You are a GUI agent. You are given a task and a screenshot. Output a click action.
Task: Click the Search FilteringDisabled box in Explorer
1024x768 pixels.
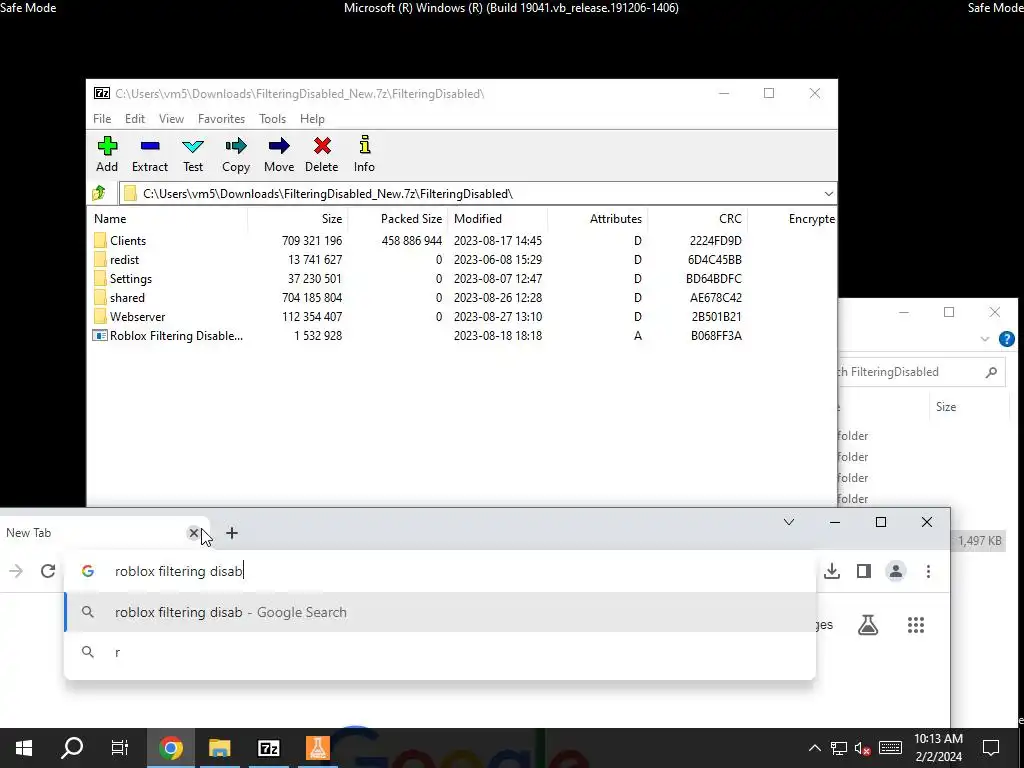(x=921, y=372)
